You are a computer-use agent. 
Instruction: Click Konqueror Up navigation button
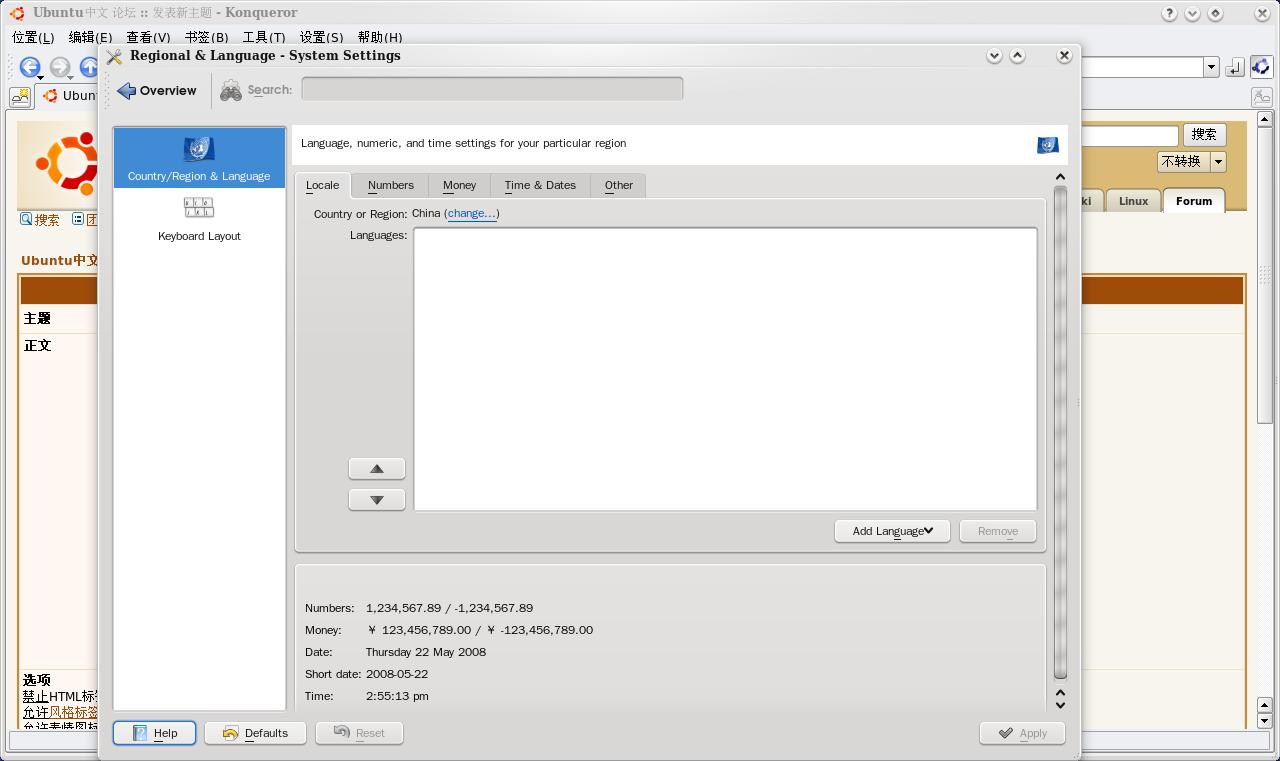(89, 67)
